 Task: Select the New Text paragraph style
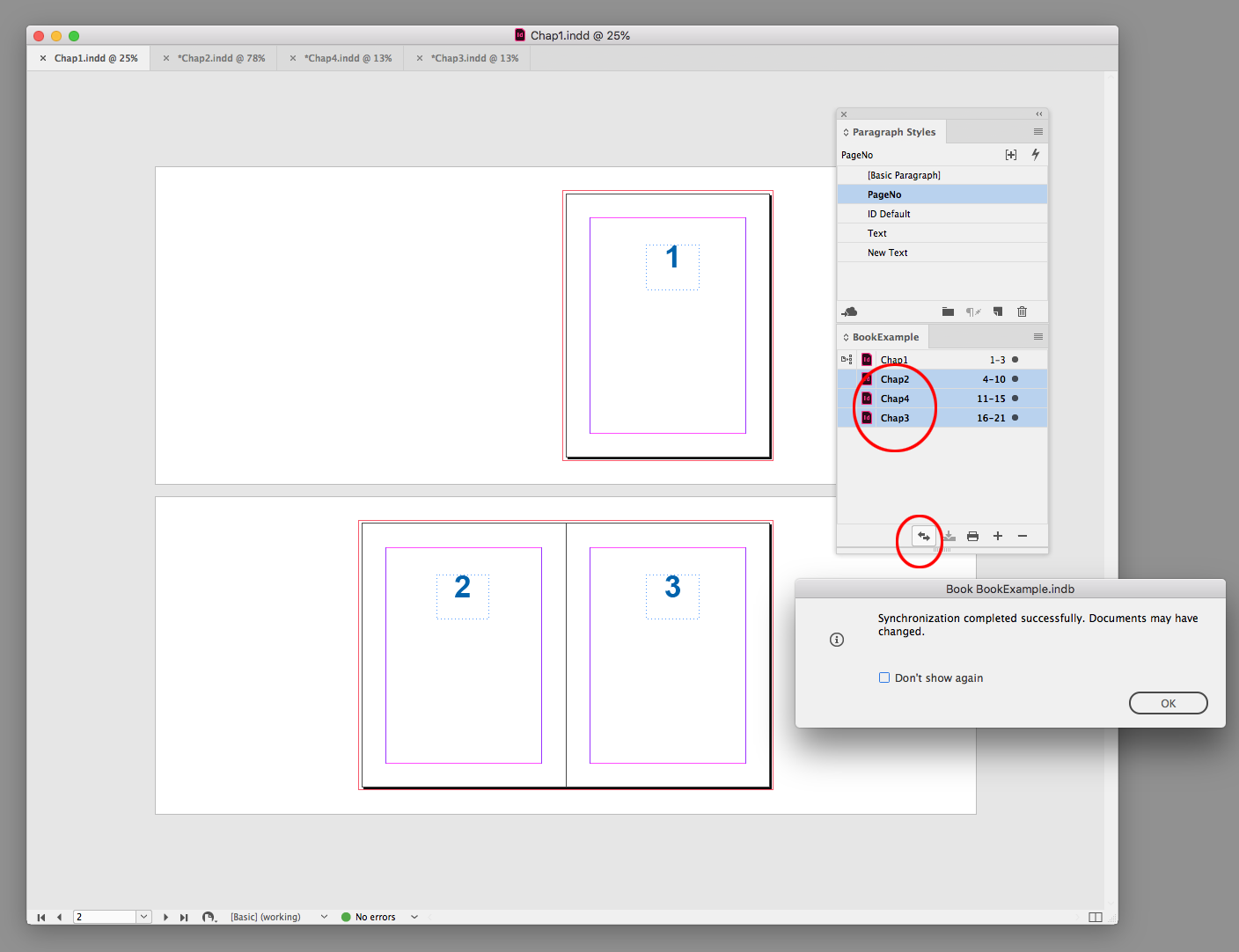(x=942, y=253)
